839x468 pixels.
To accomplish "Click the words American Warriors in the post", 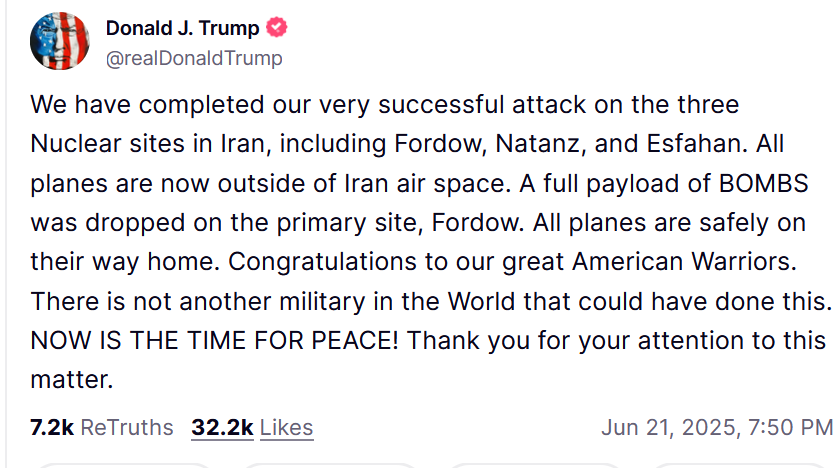I will click(684, 262).
